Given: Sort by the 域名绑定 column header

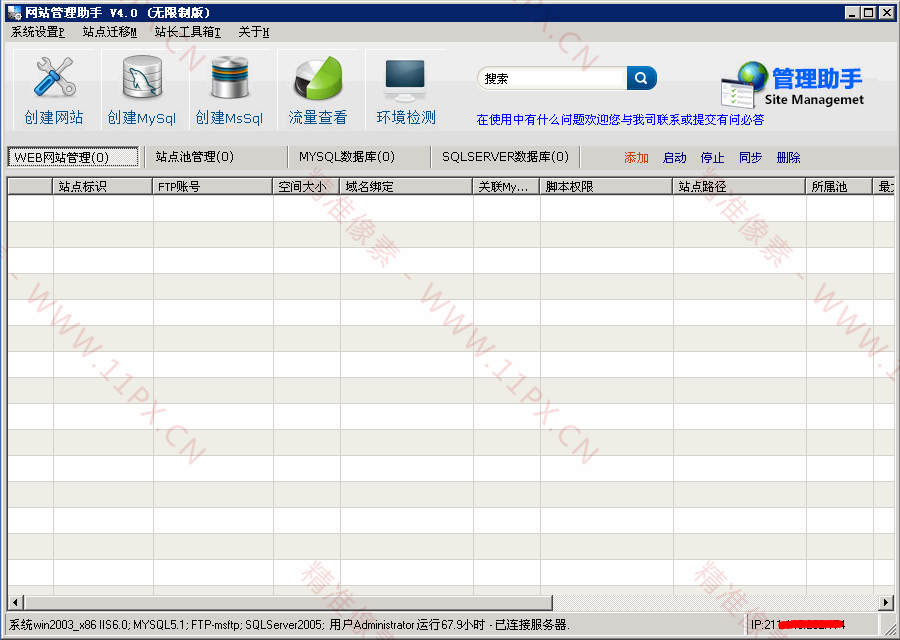Looking at the screenshot, I should coord(406,187).
